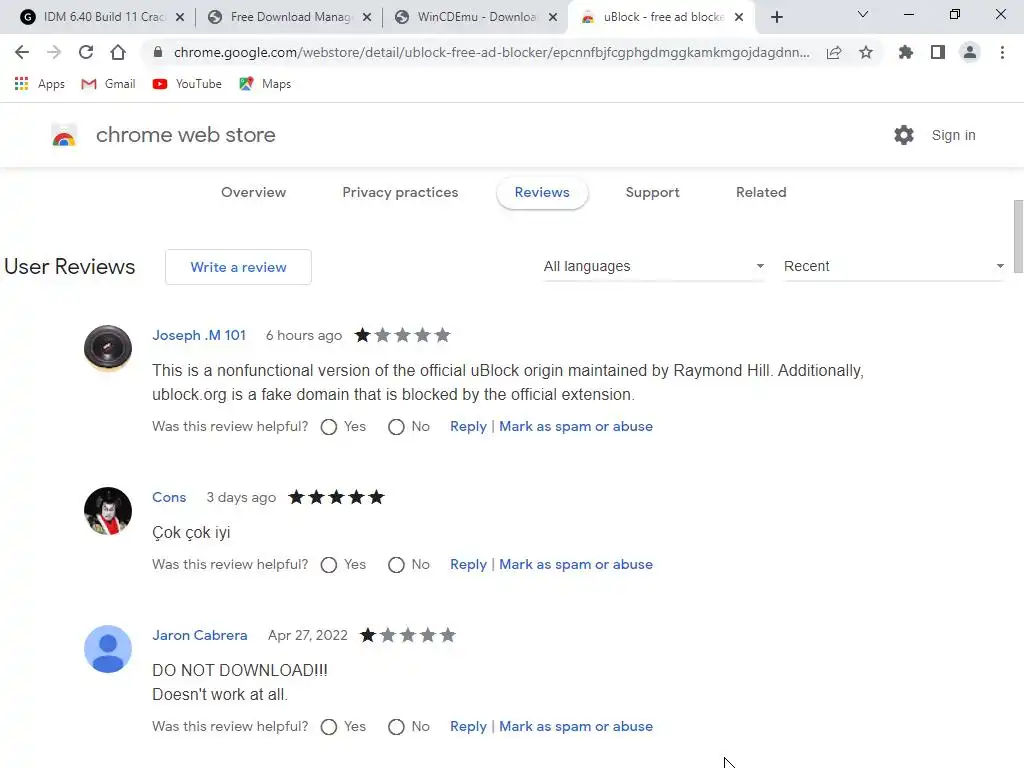
Task: Mark Cons review as spam or abuse
Action: coord(576,565)
